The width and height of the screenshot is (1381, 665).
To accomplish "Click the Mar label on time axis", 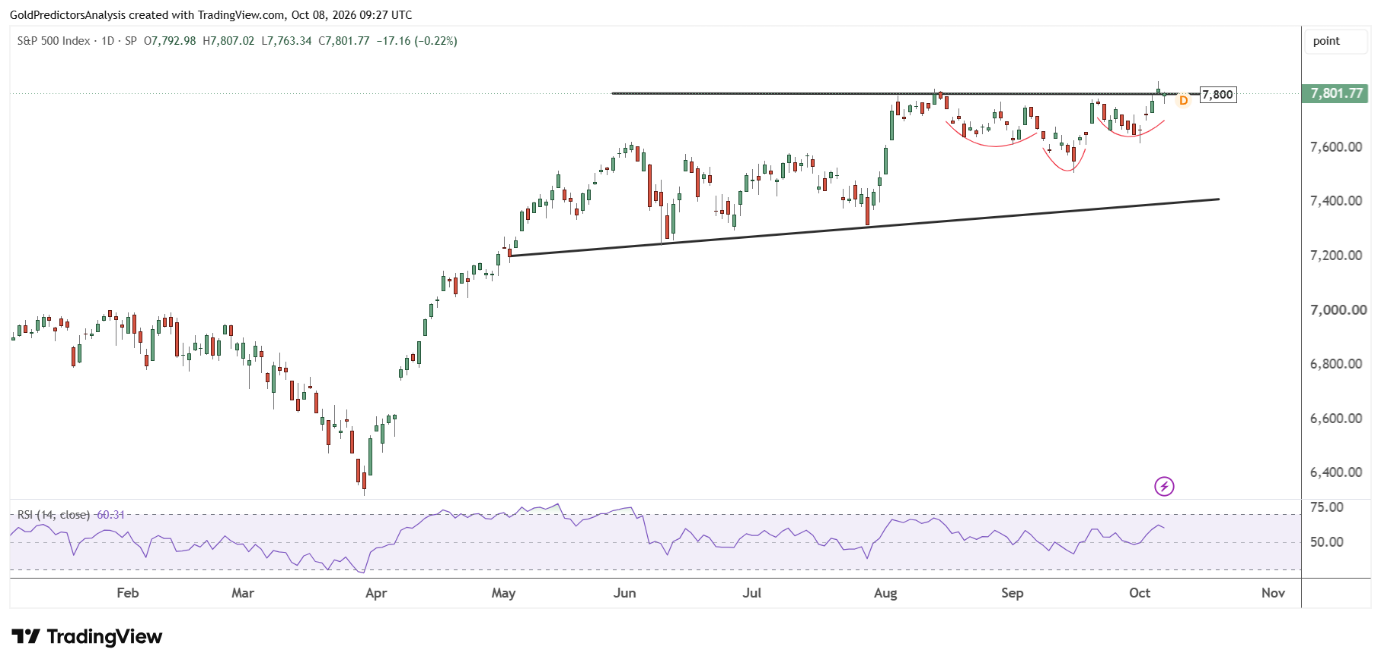I will [x=243, y=593].
